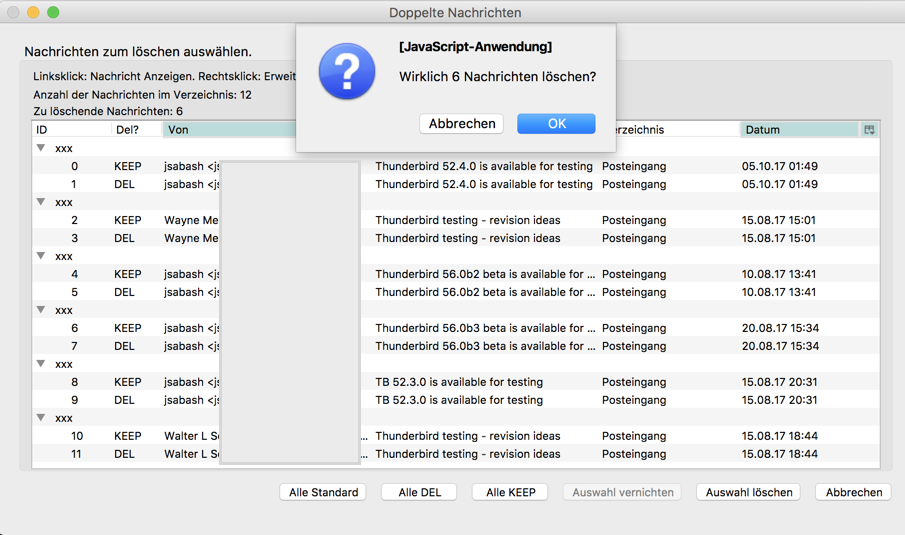This screenshot has width=905, height=535.
Task: Collapse the group above message ID 4
Action: 41,256
